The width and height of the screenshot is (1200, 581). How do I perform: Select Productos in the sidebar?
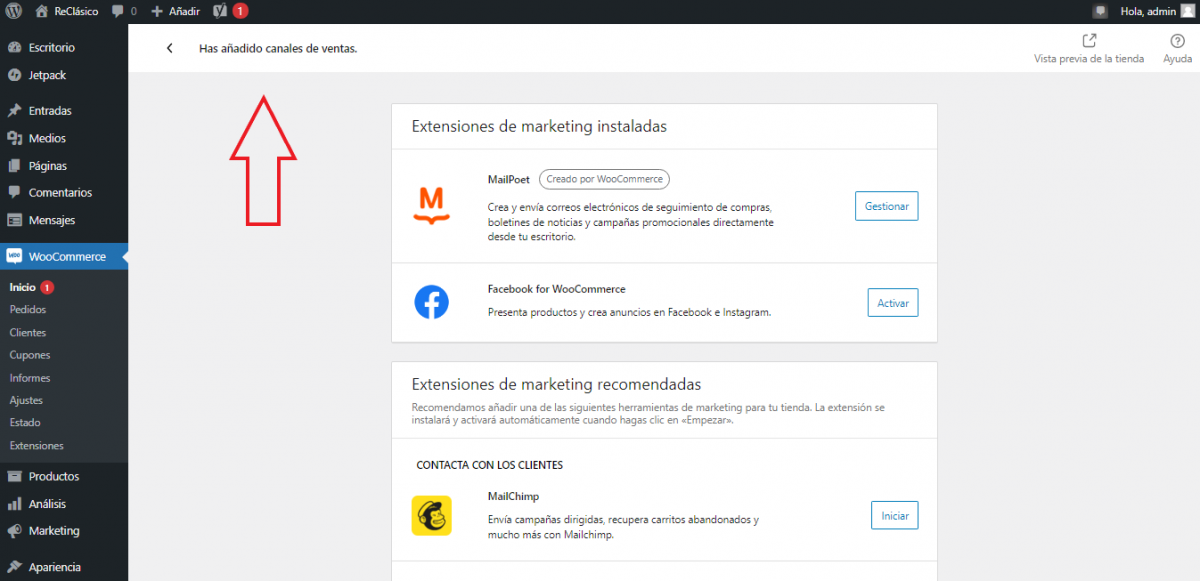(54, 477)
